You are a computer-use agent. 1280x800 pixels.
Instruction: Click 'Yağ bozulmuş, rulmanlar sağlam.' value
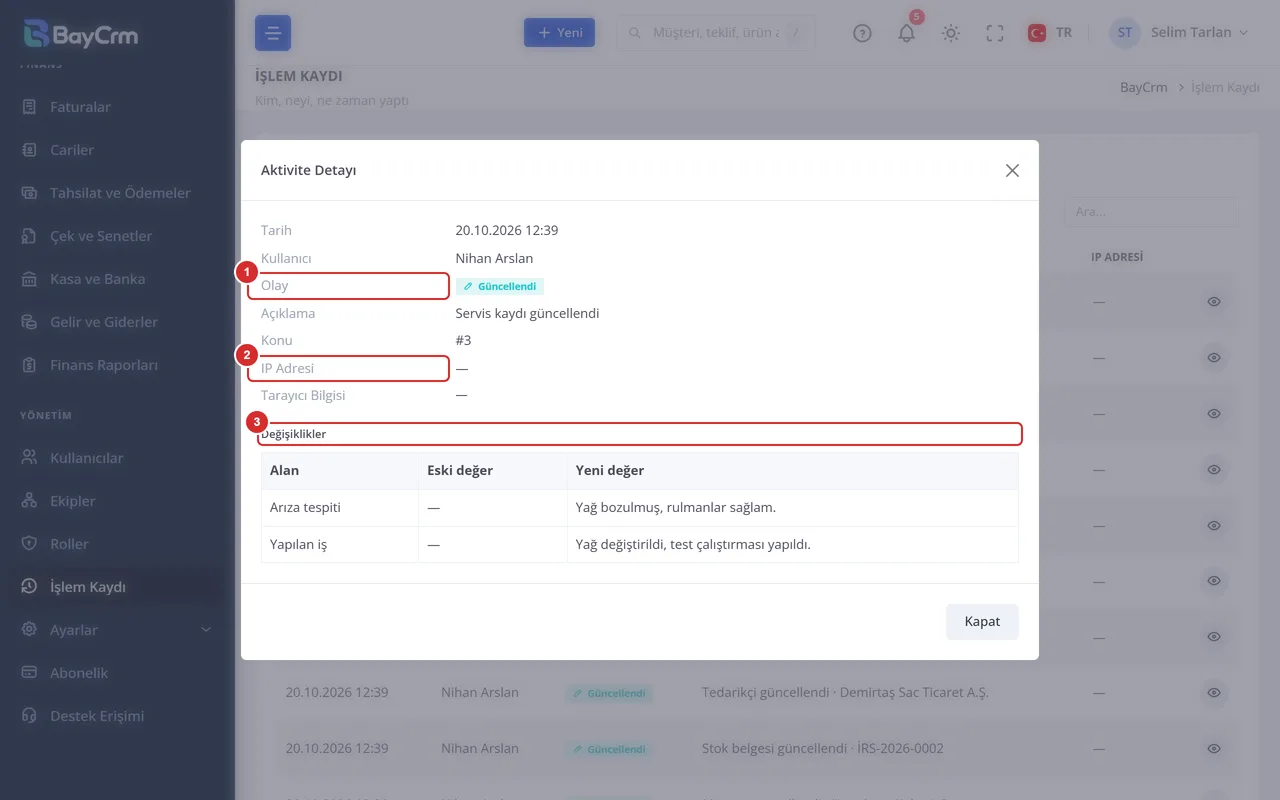click(x=676, y=507)
